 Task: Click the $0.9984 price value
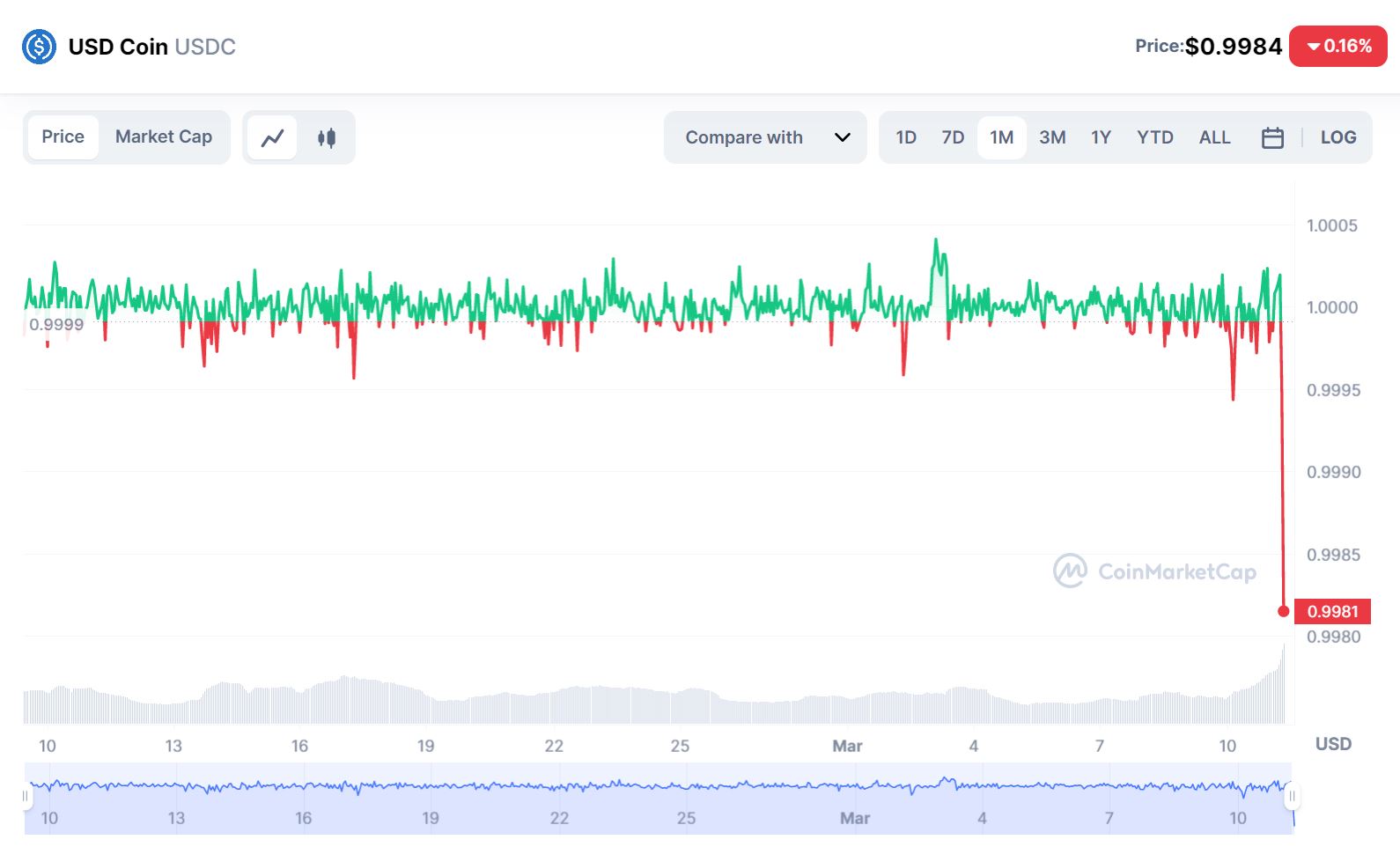1234,47
